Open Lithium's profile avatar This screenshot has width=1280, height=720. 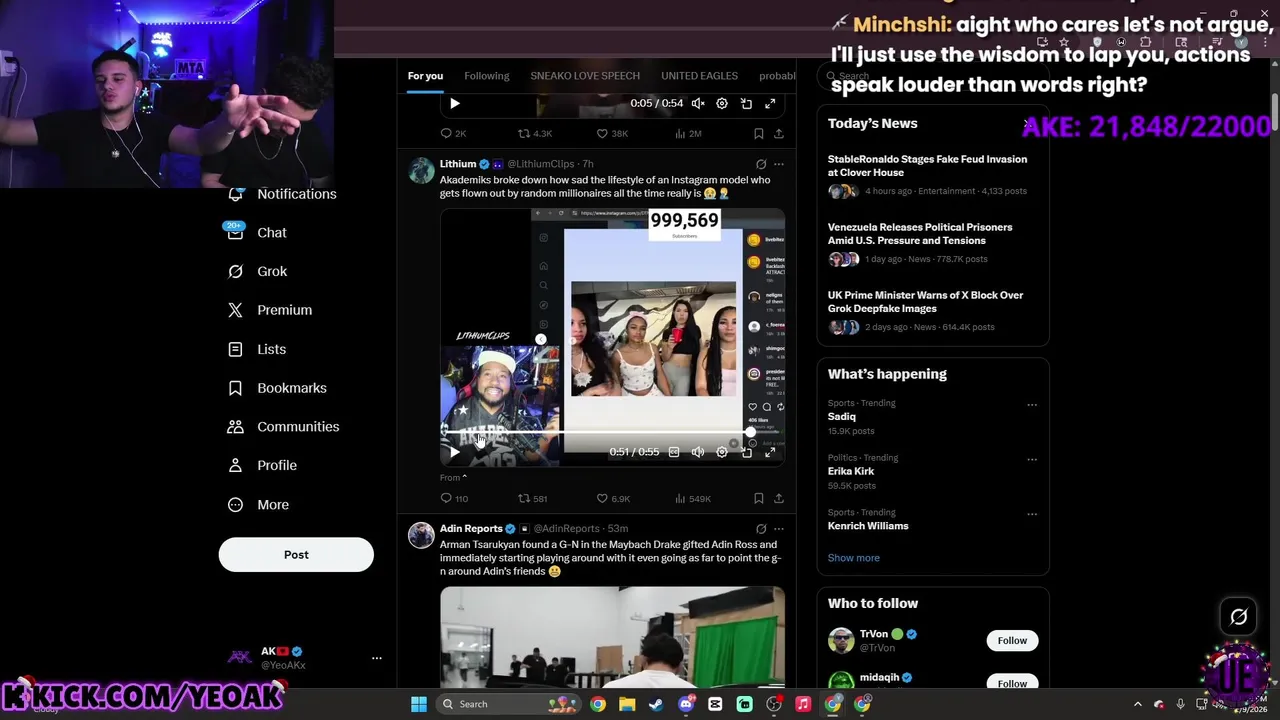[421, 170]
